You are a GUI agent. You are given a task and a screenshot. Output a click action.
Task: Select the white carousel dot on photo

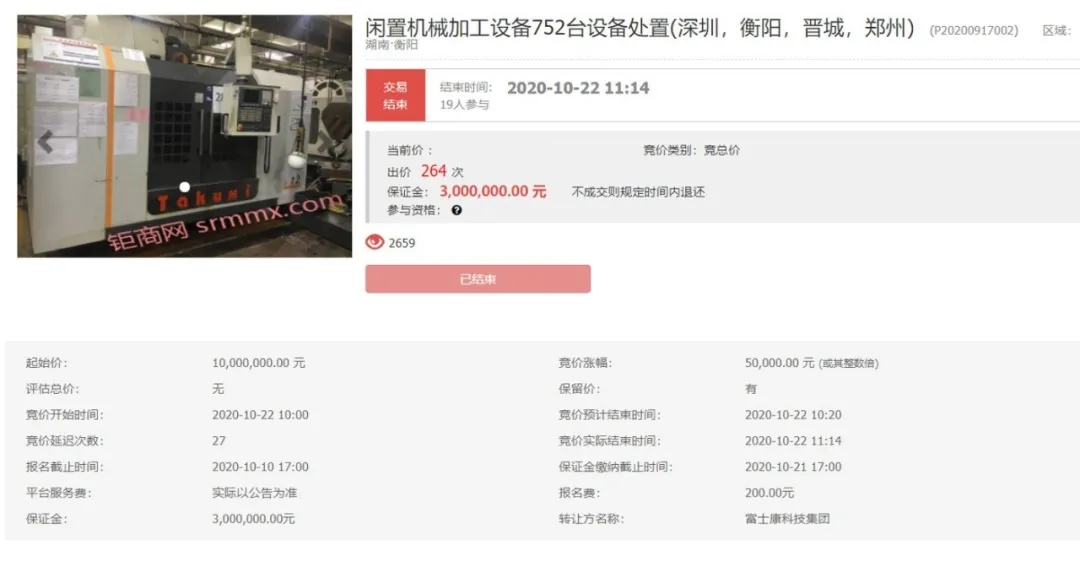(185, 187)
